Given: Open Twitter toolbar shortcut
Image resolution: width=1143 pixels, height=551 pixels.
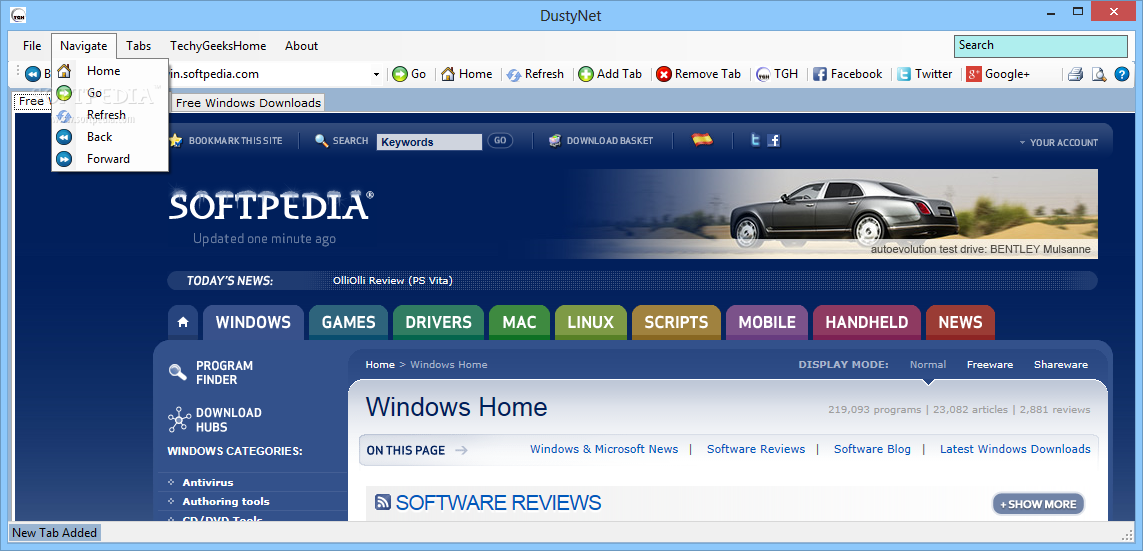Looking at the screenshot, I should (x=924, y=74).
